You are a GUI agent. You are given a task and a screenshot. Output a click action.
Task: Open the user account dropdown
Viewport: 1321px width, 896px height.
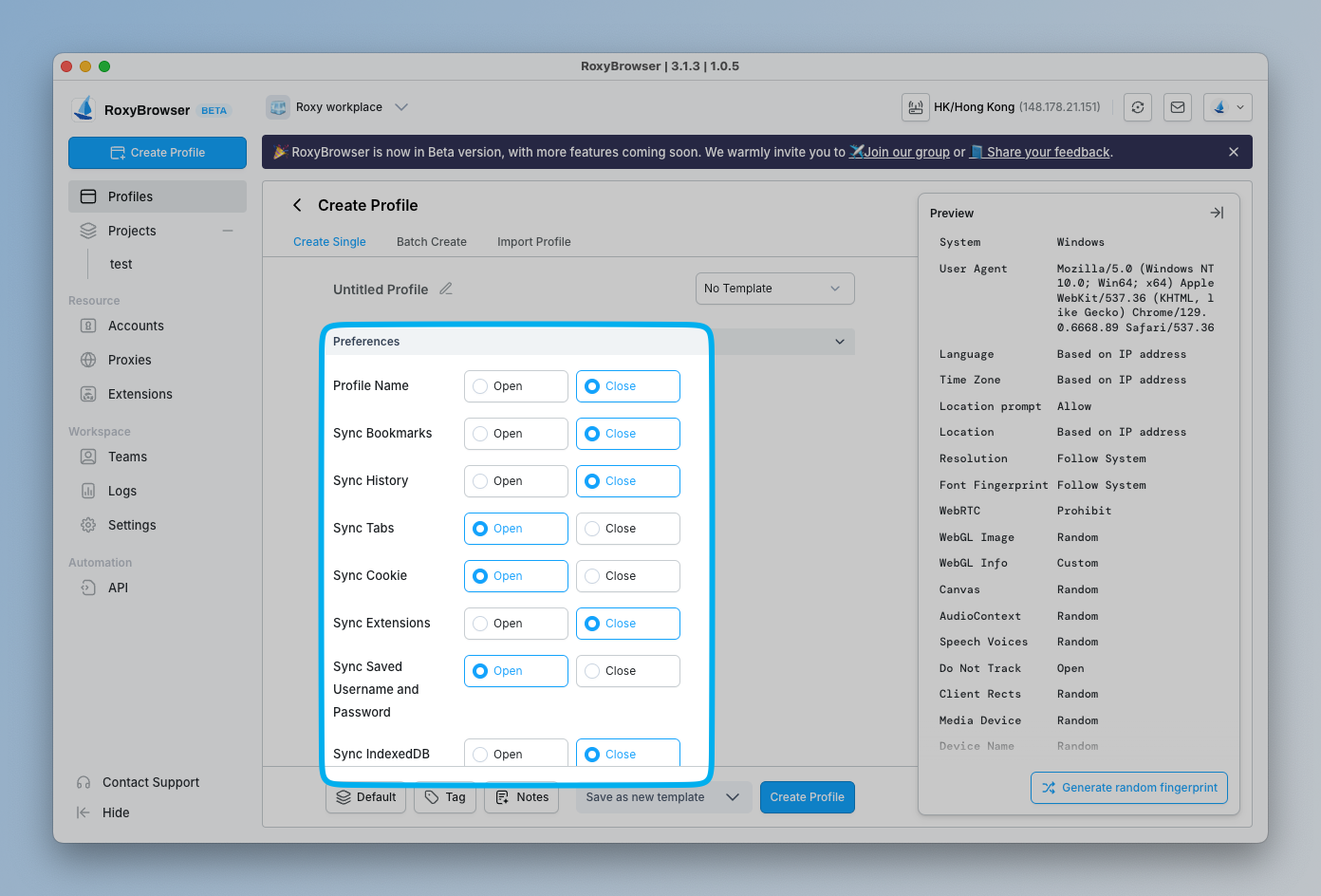coord(1228,107)
